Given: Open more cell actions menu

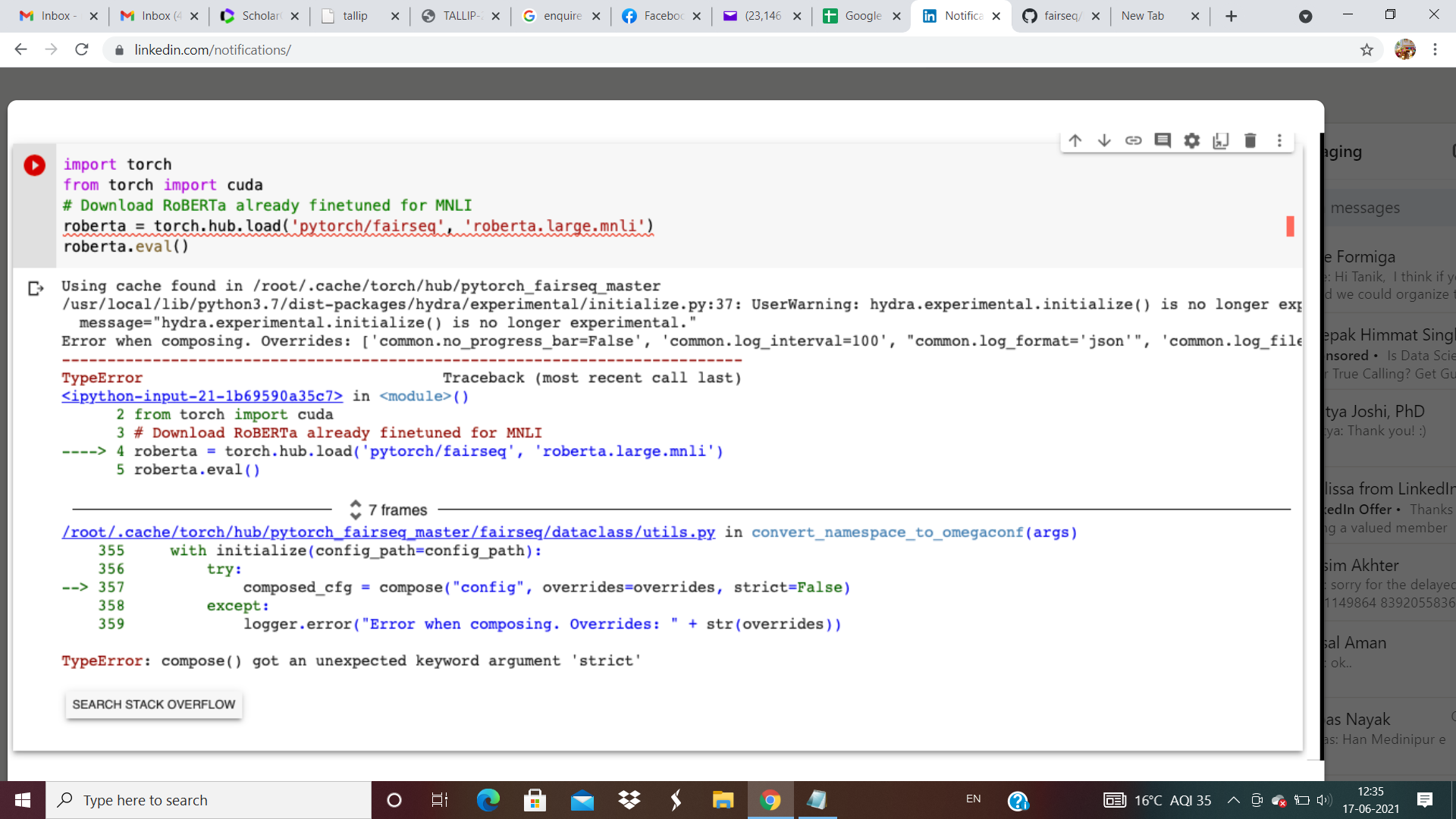Looking at the screenshot, I should coord(1279,140).
